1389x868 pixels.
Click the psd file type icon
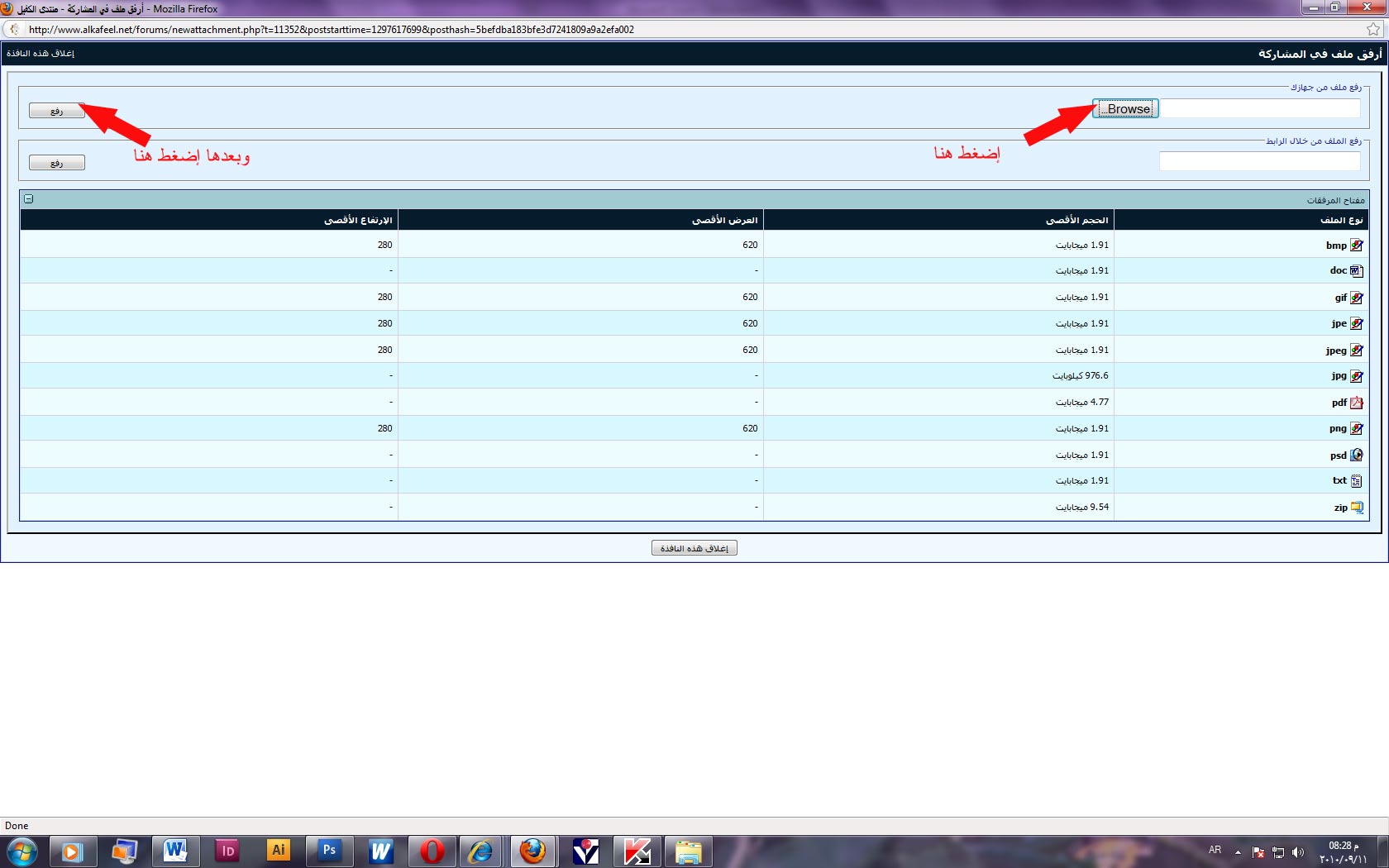[x=1357, y=455]
